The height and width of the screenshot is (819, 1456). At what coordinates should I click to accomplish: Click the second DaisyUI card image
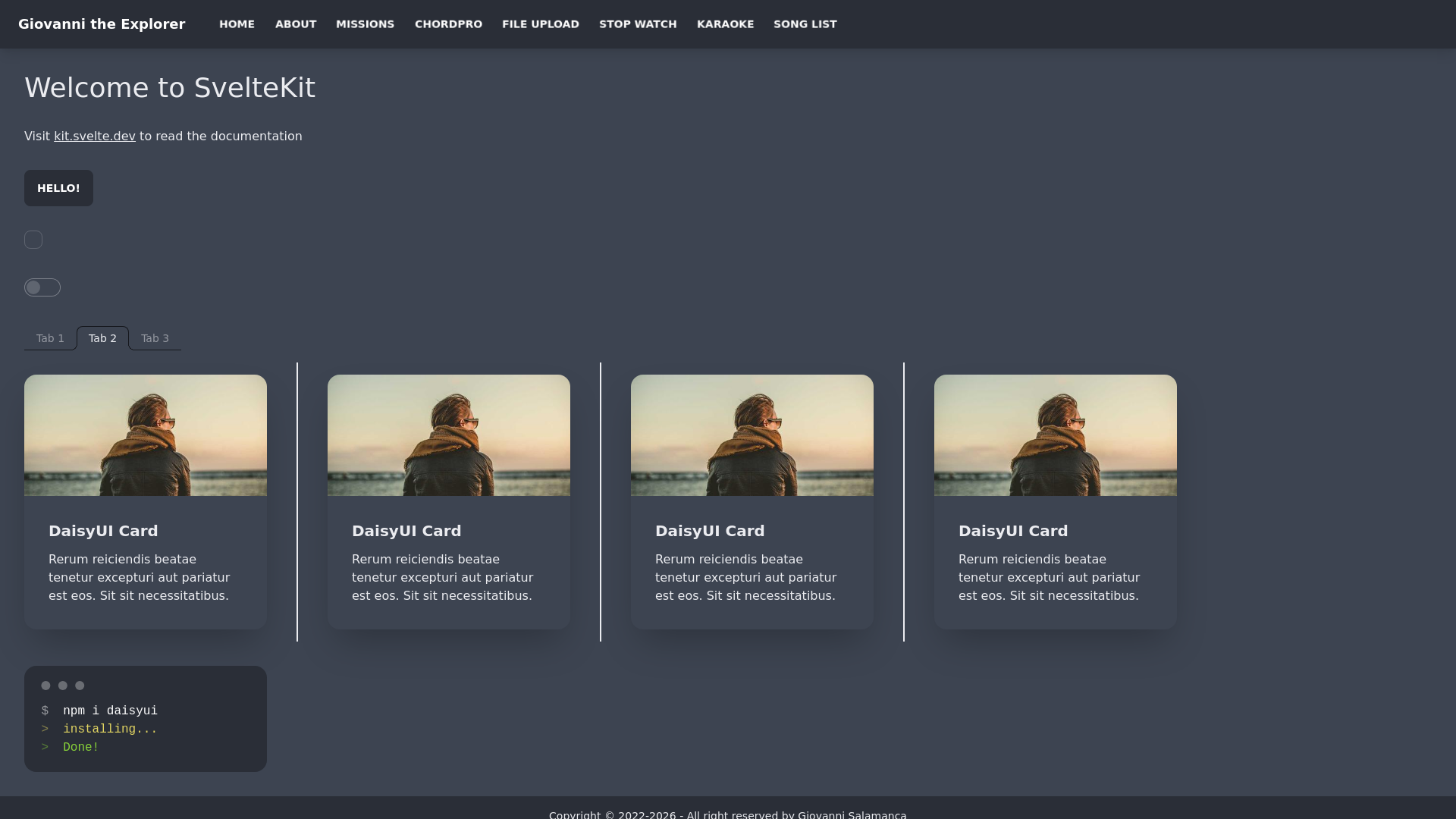click(449, 435)
